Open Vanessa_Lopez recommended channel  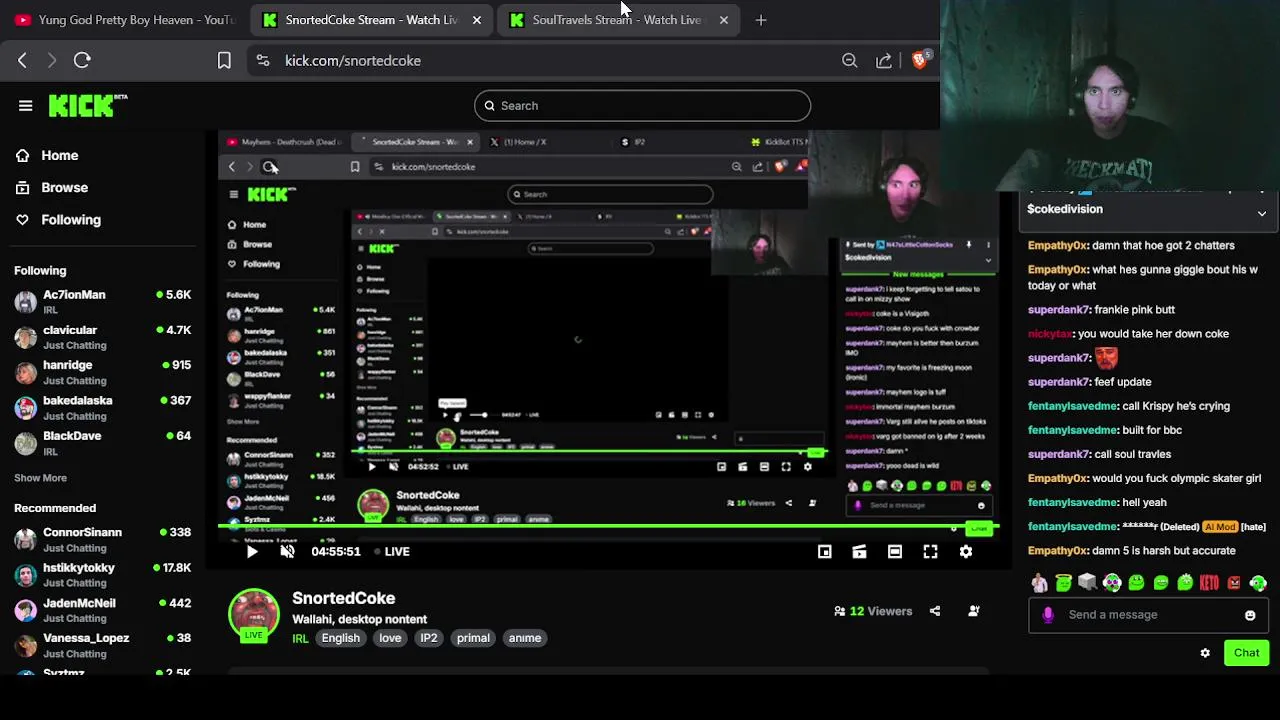click(x=102, y=645)
